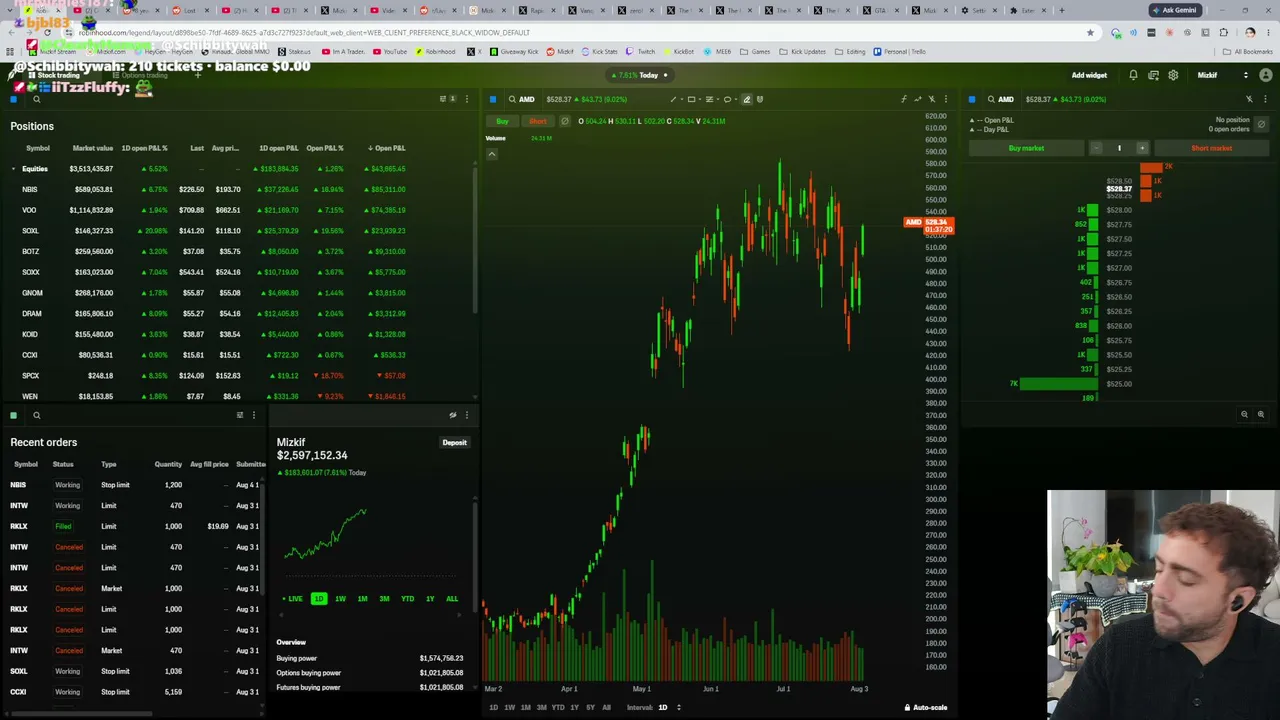Zoom in the order book ladder
The height and width of the screenshot is (720, 1280).
[1260, 414]
